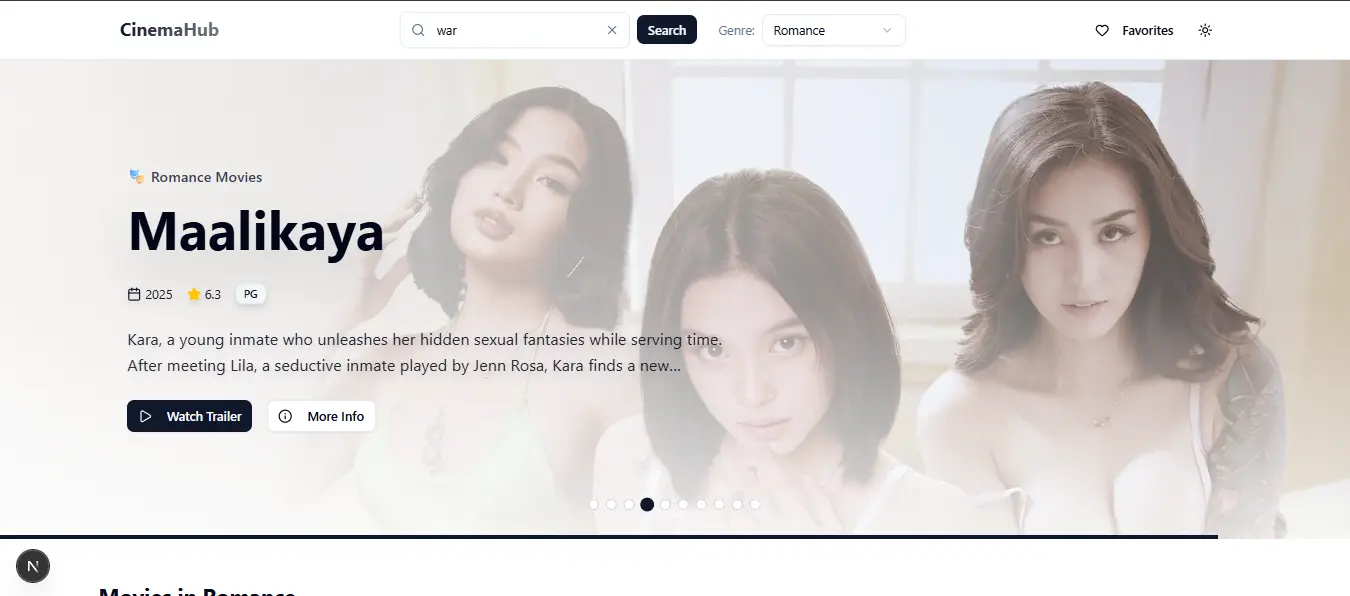Click the Romance Movies masks icon

[137, 177]
